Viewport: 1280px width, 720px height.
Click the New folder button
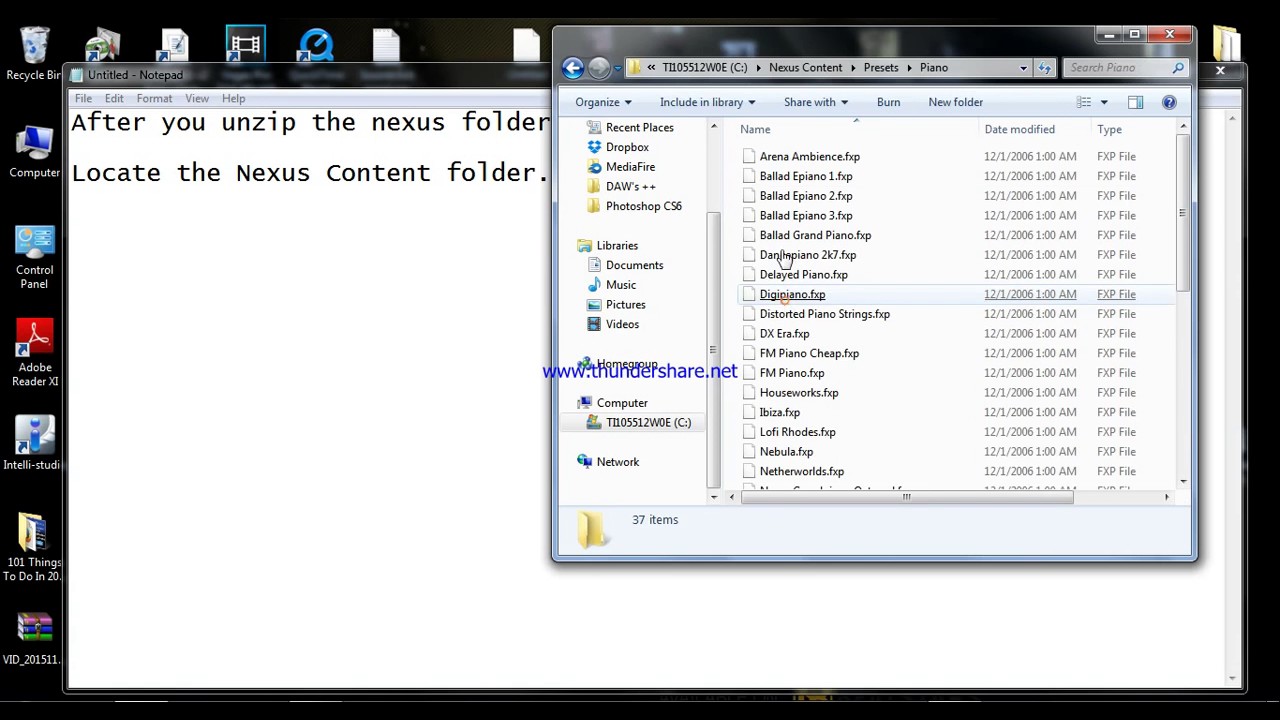click(955, 102)
